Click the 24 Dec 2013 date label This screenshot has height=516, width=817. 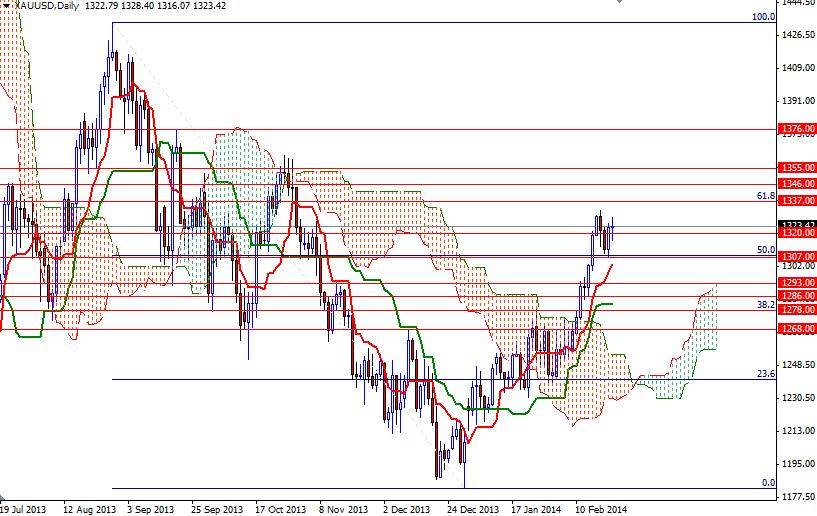click(x=473, y=509)
